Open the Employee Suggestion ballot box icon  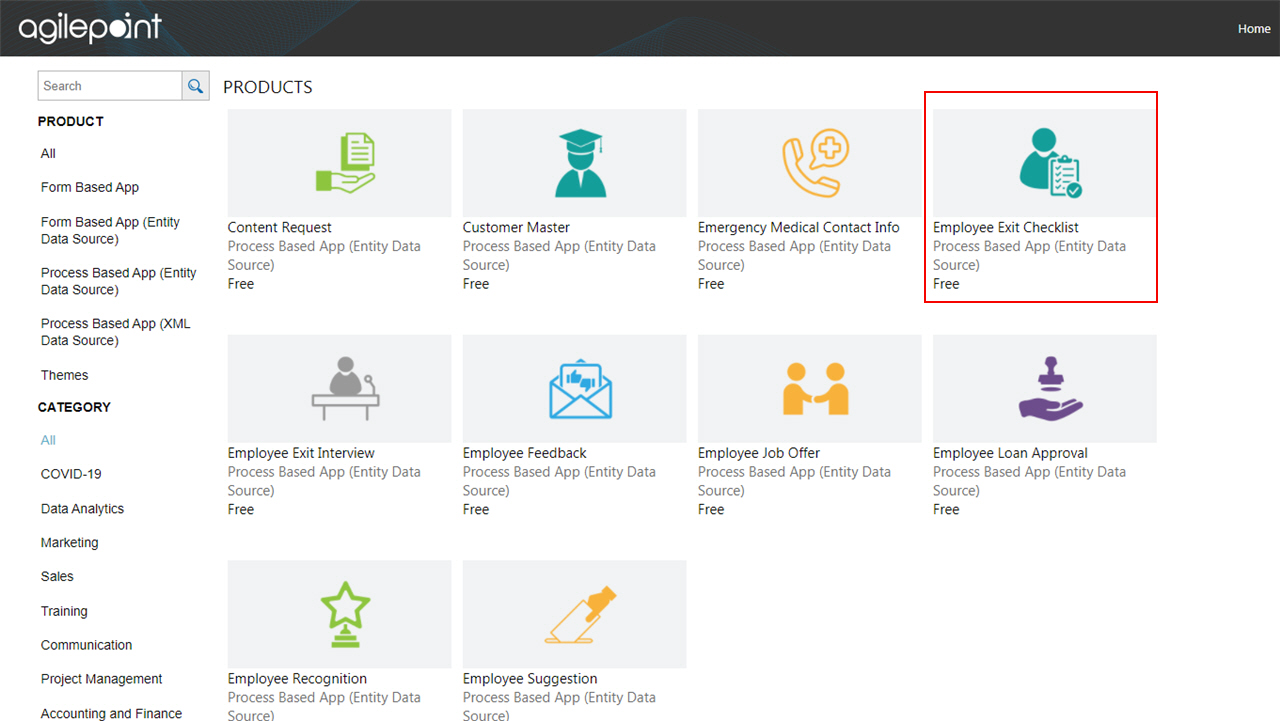[x=581, y=614]
